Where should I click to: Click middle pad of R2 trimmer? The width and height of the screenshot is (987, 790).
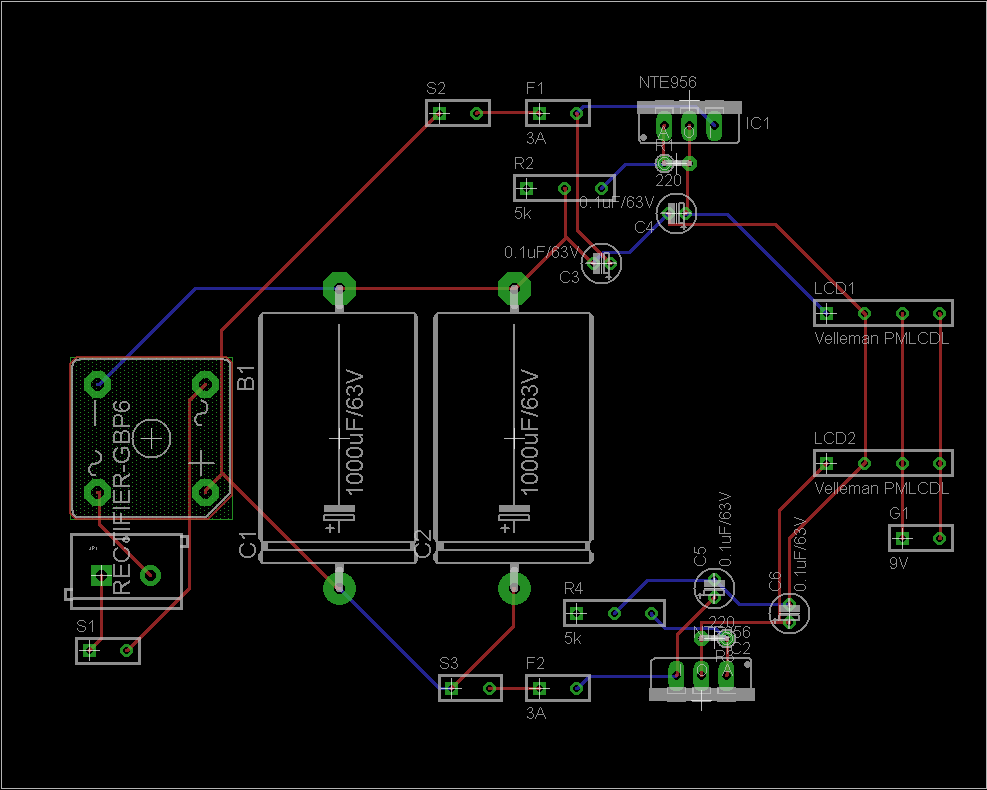tap(565, 188)
